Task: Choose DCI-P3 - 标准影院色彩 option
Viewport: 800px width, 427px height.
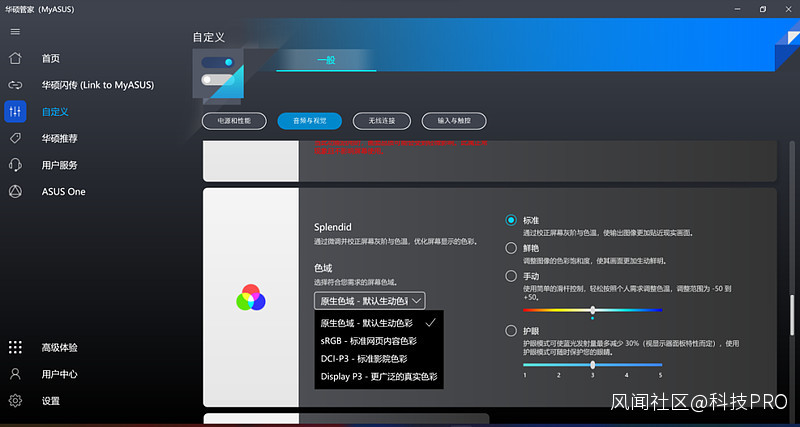Action: [x=379, y=359]
